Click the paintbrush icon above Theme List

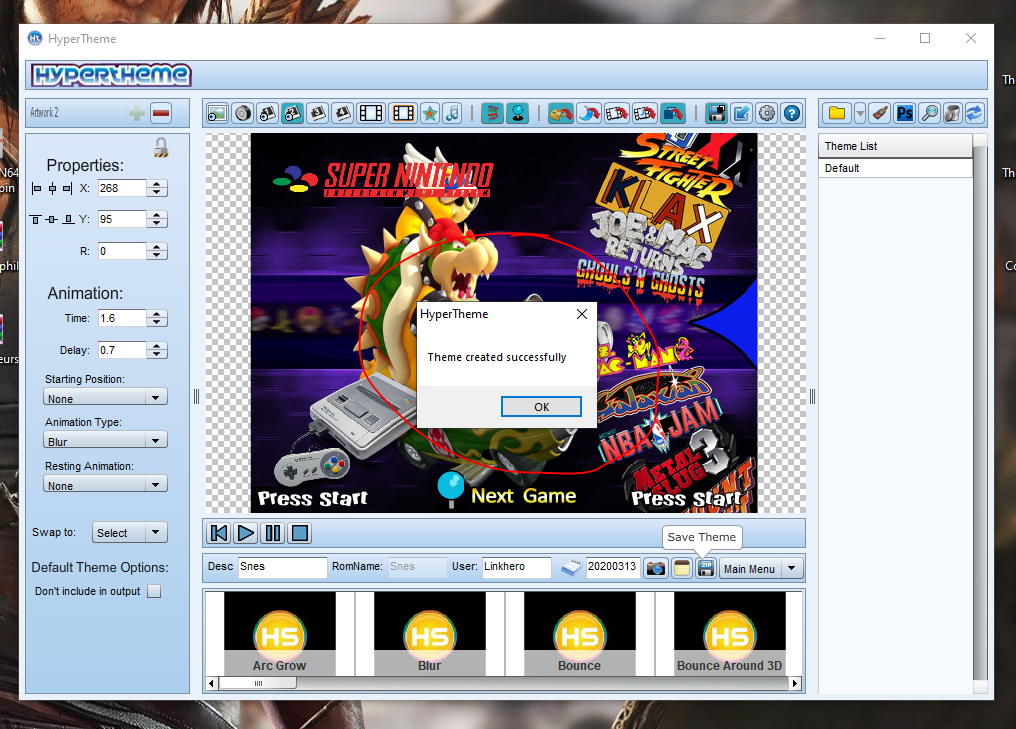[x=880, y=113]
